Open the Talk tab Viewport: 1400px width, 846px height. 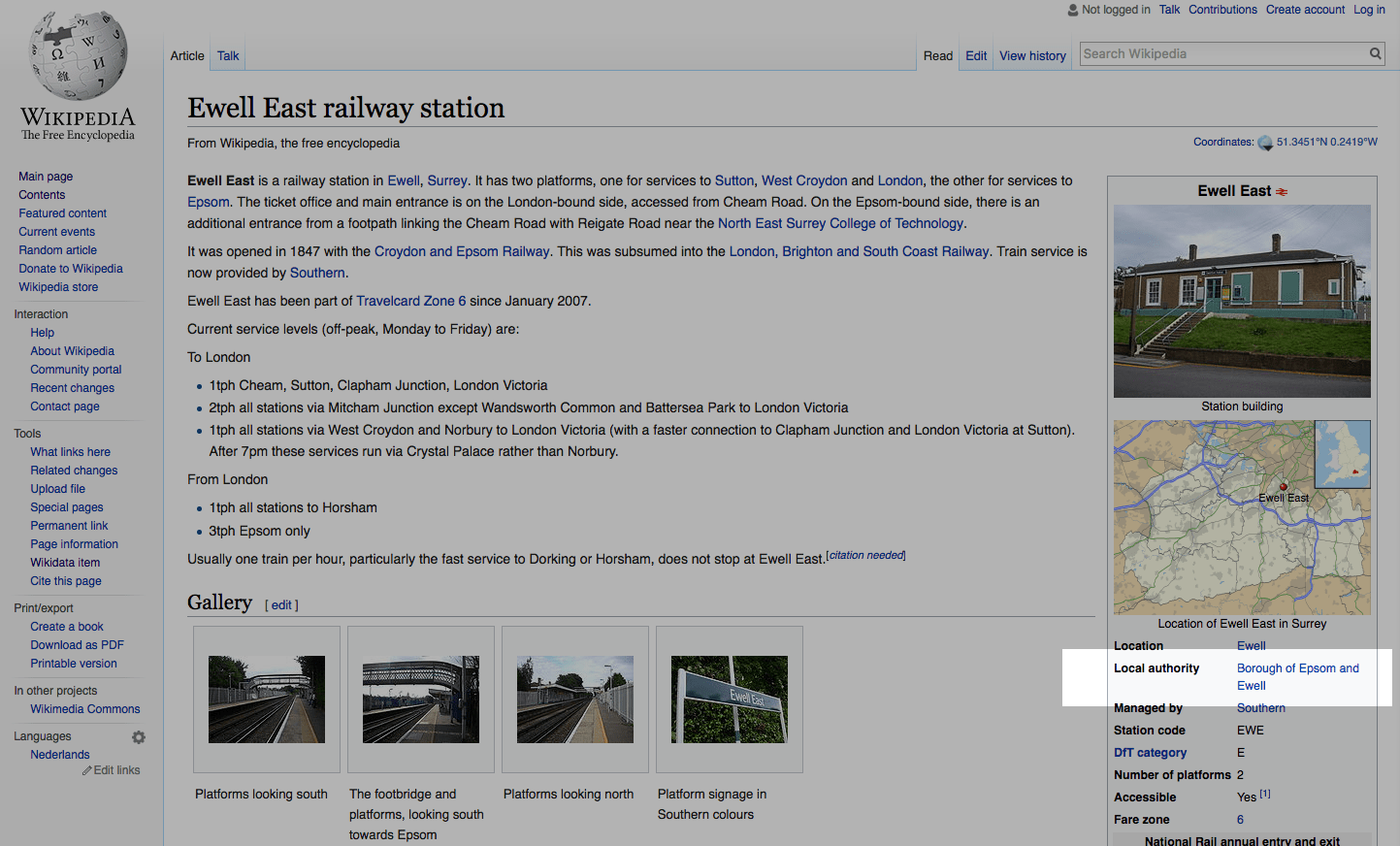click(x=228, y=56)
